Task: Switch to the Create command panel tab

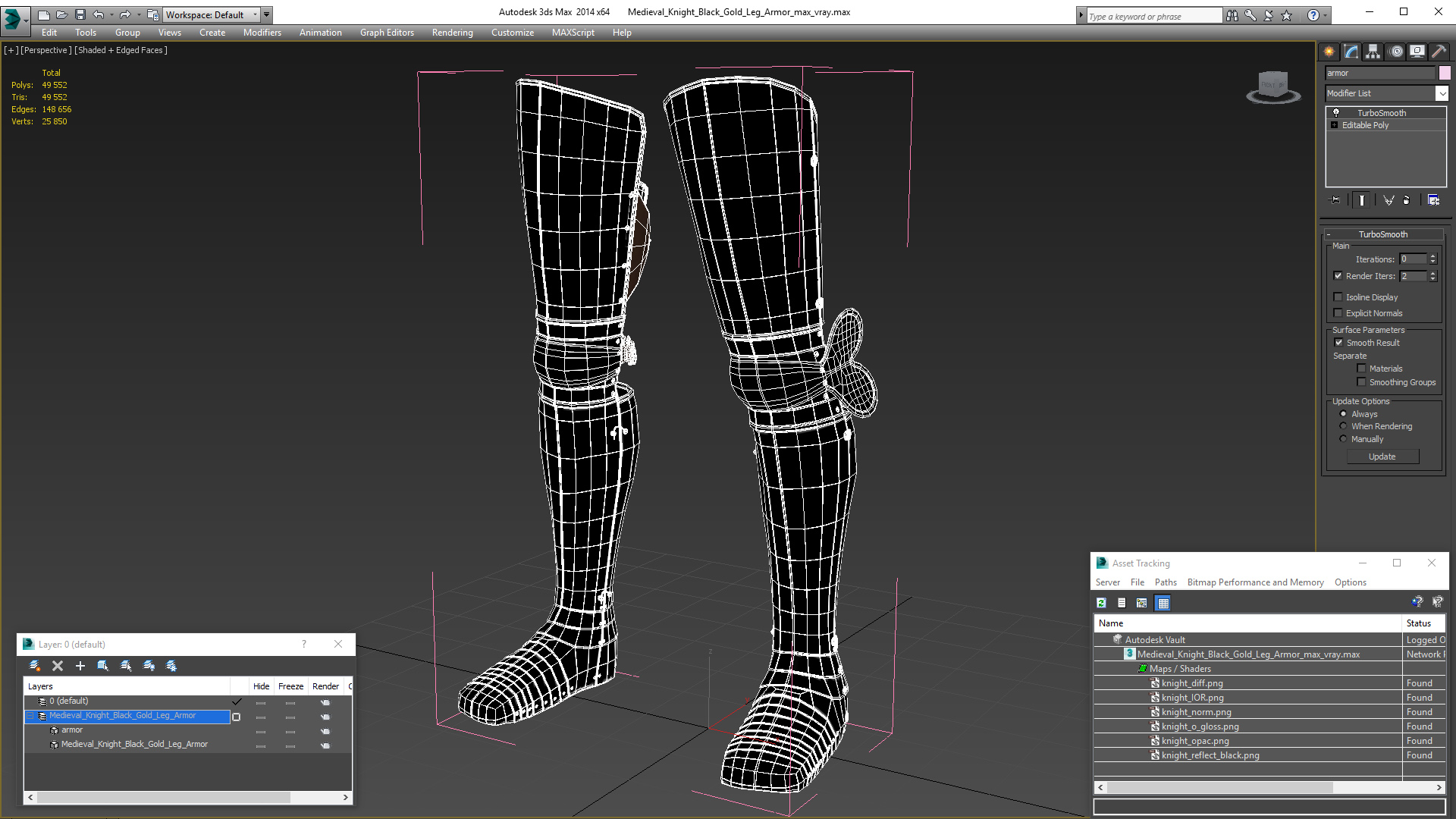Action: [1329, 52]
